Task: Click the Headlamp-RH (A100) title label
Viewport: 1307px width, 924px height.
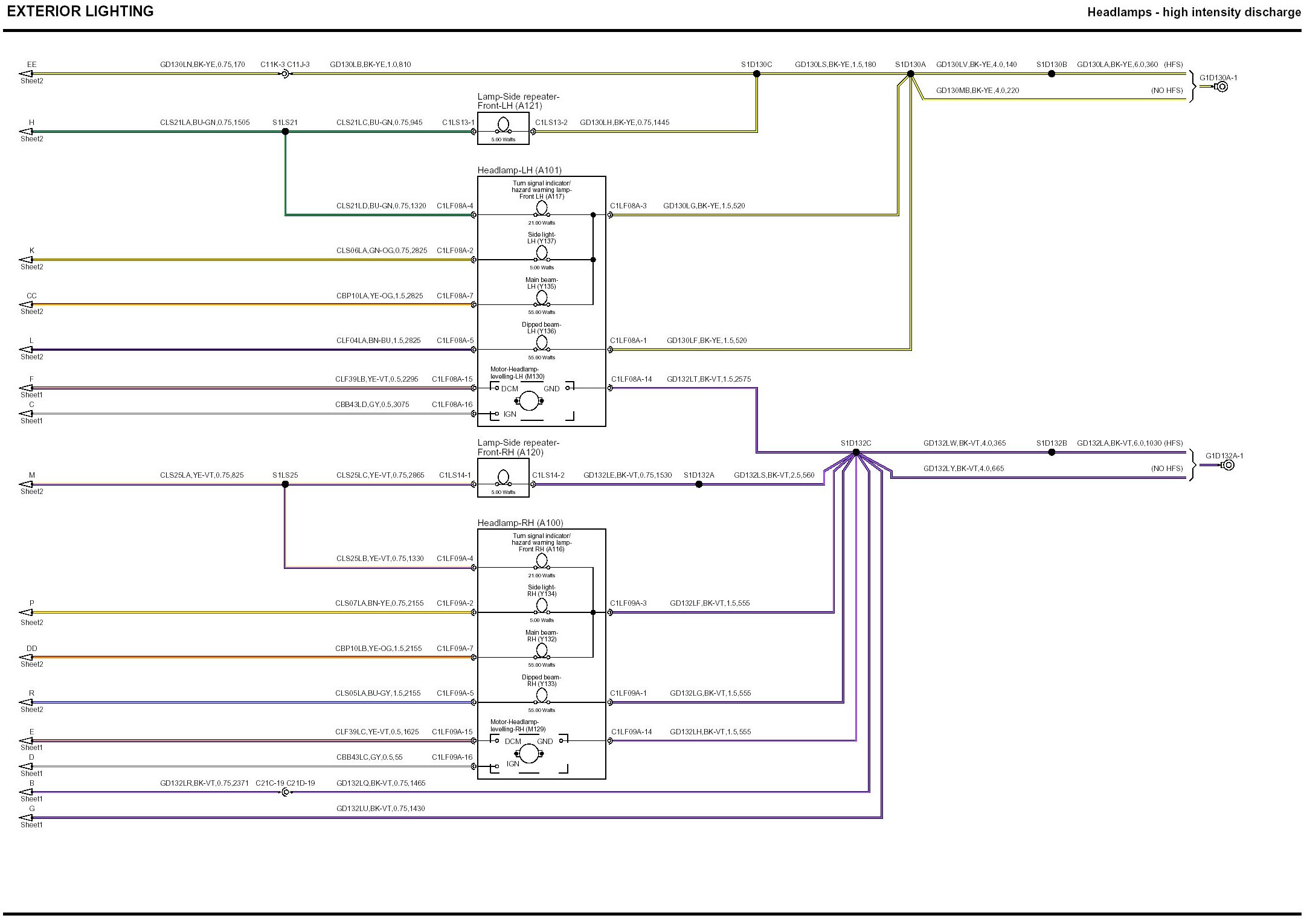Action: click(519, 523)
